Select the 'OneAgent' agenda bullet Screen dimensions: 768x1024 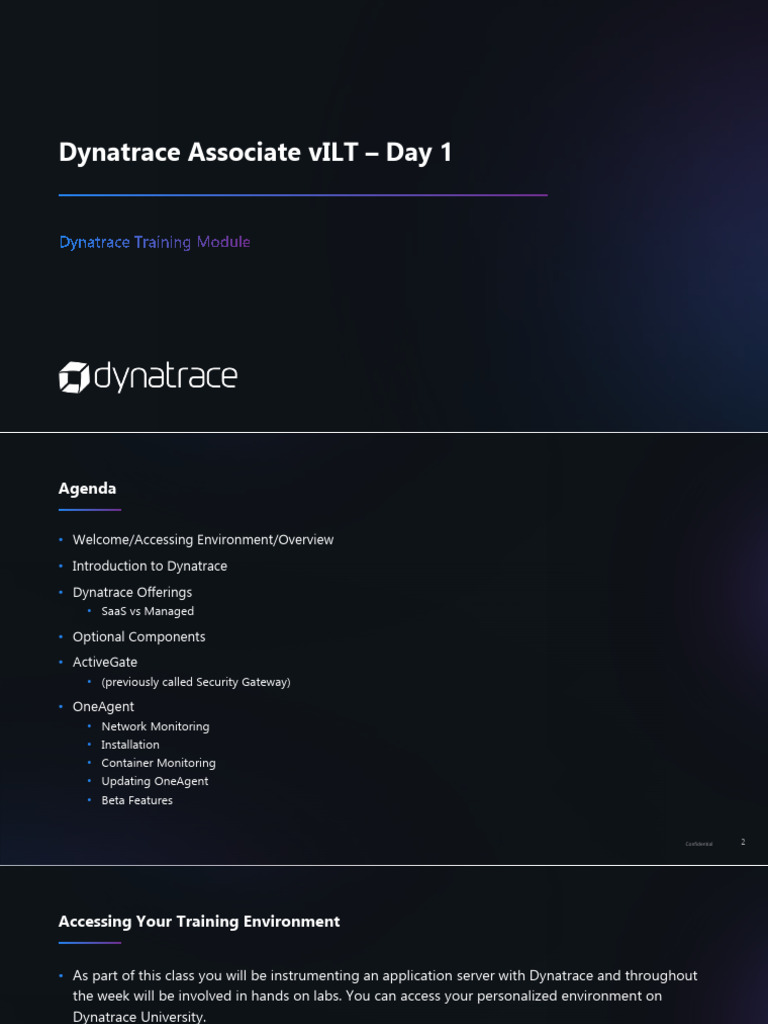tap(103, 707)
